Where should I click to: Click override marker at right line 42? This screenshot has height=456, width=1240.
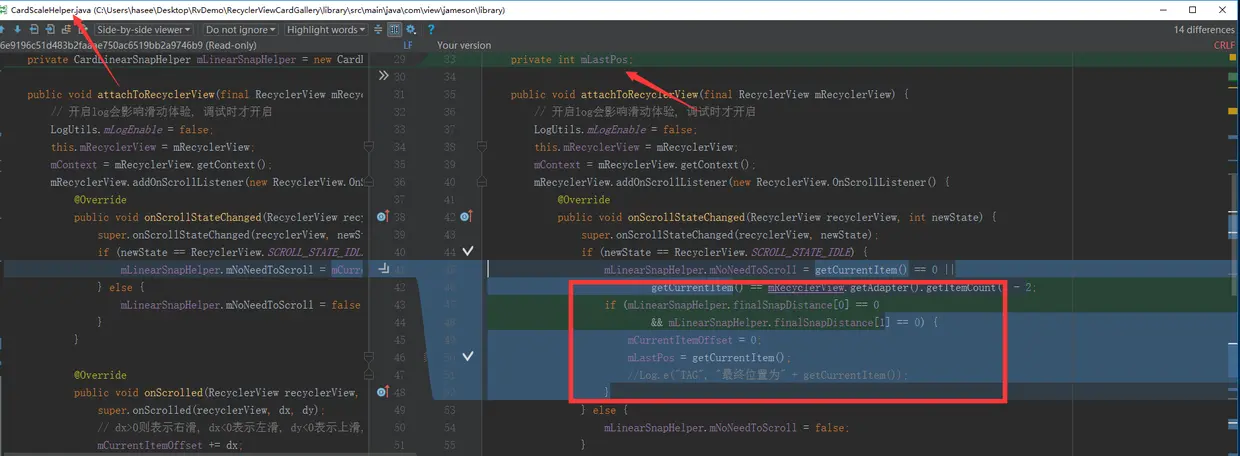(467, 217)
